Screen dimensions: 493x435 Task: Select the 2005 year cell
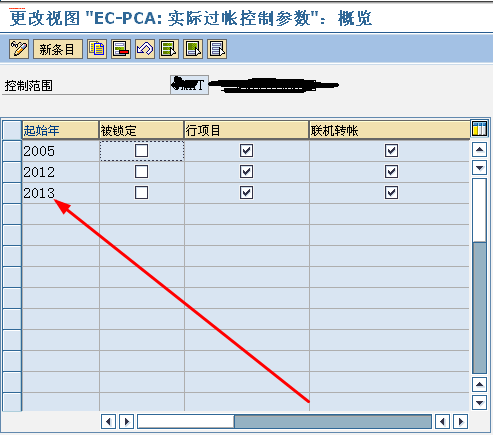pos(60,151)
